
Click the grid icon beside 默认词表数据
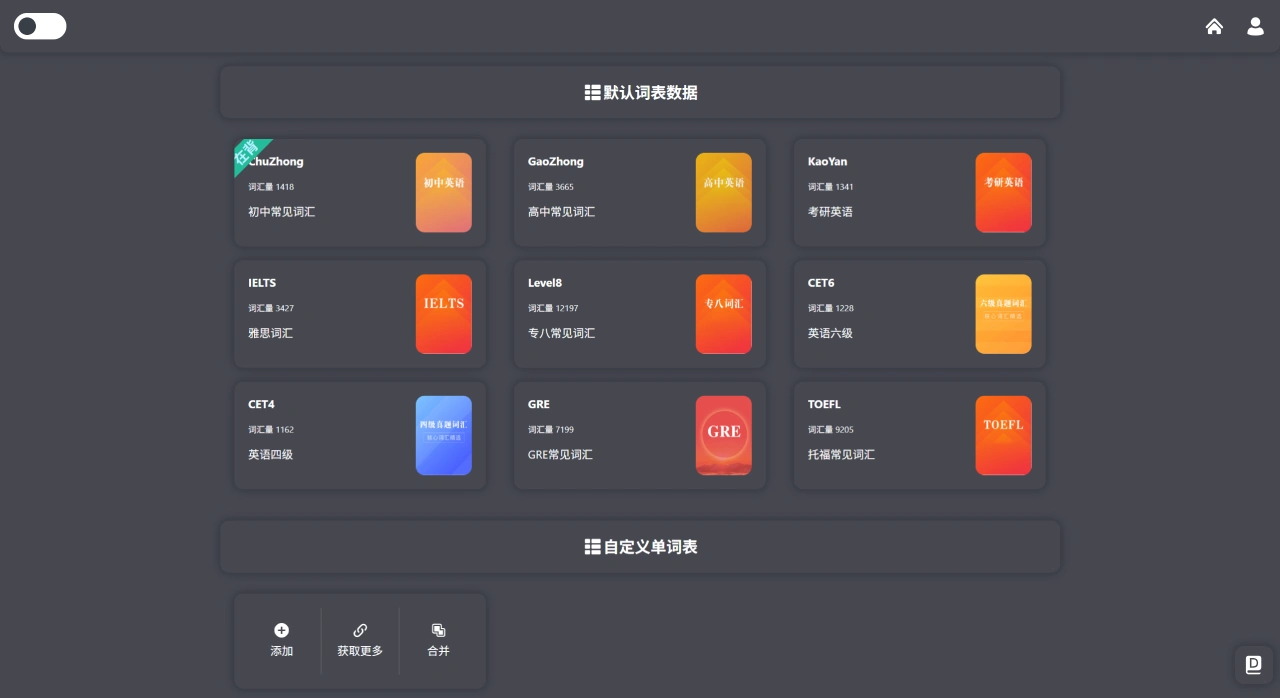(x=592, y=92)
